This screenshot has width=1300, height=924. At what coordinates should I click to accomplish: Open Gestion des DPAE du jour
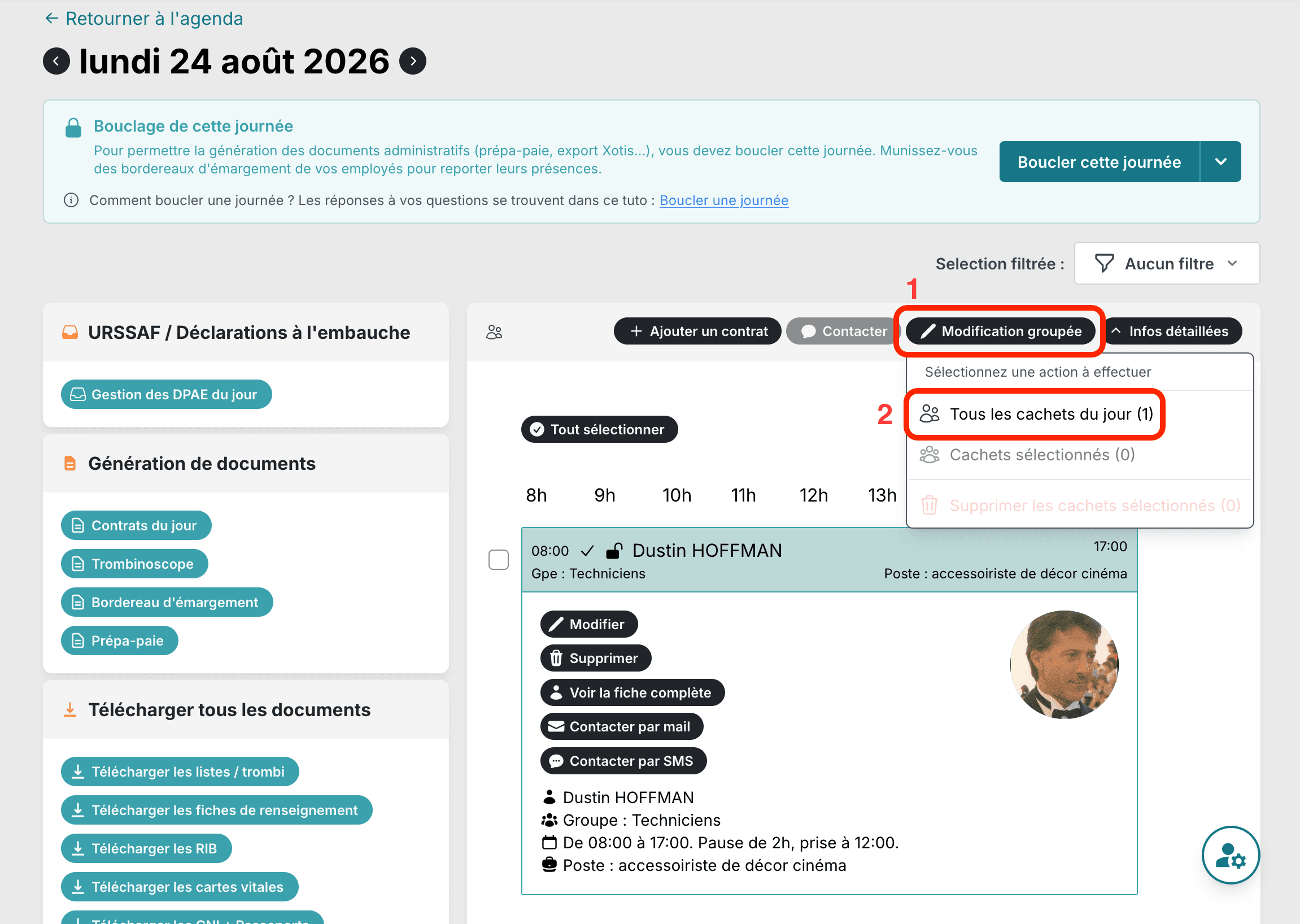pyautogui.click(x=166, y=394)
